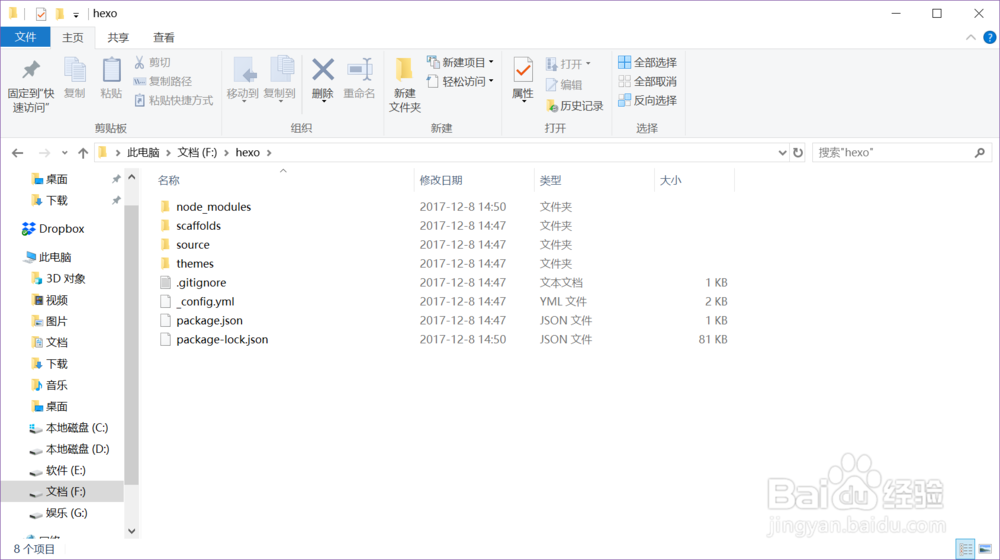Sort by the 修改日期 column header
Viewport: 1000px width, 560px height.
pyautogui.click(x=441, y=181)
